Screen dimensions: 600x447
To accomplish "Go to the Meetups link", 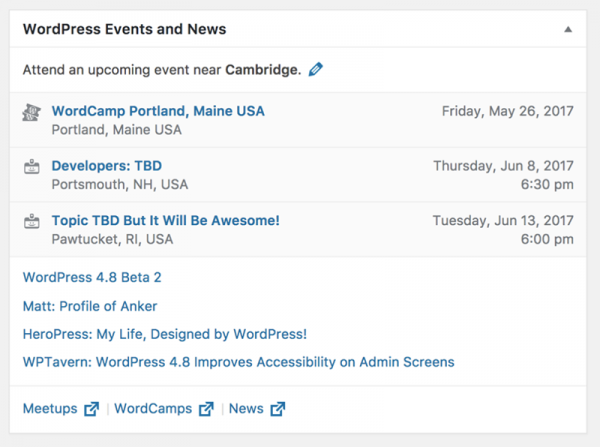I will [x=50, y=408].
